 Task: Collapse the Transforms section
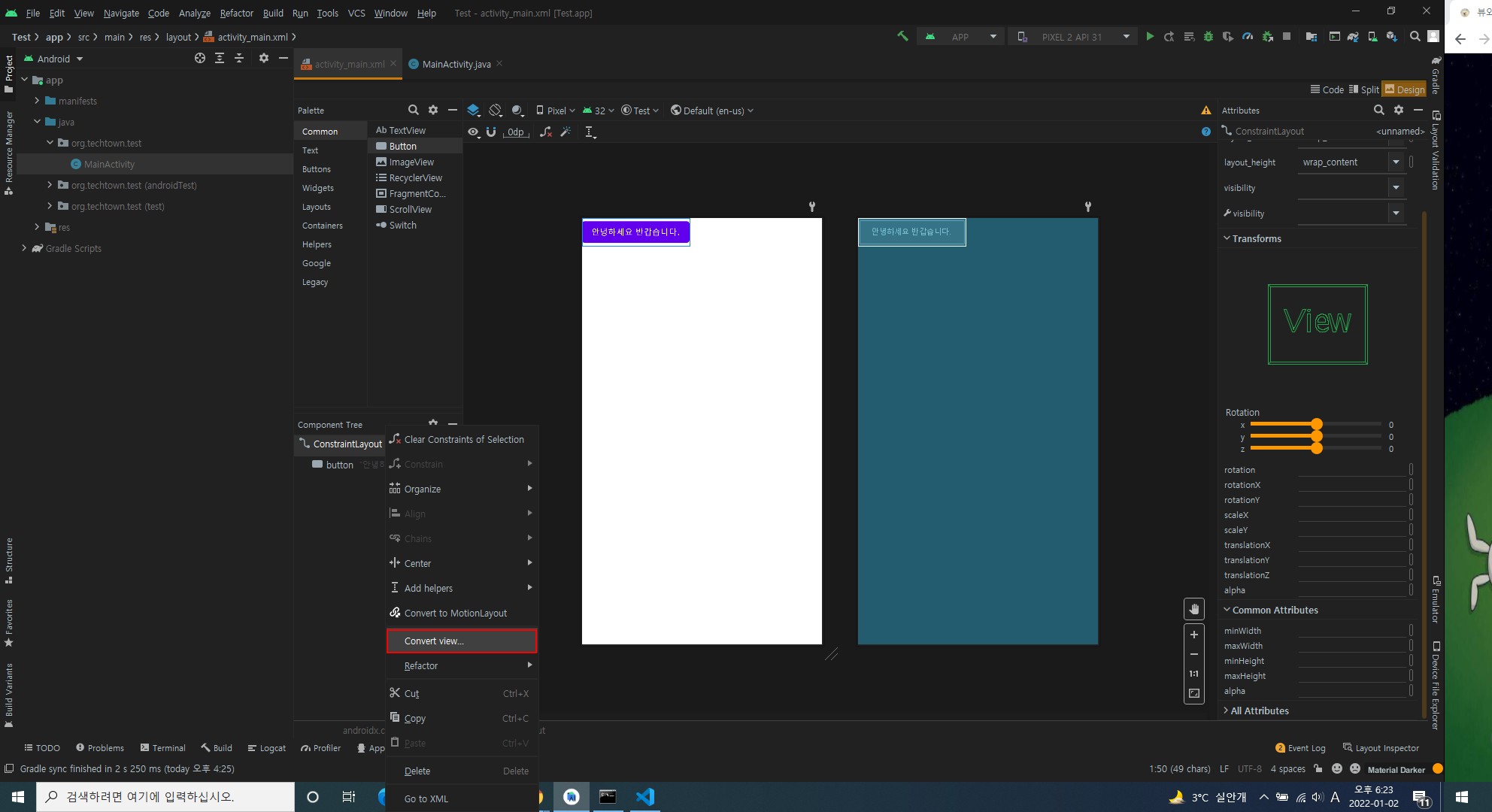[1227, 238]
